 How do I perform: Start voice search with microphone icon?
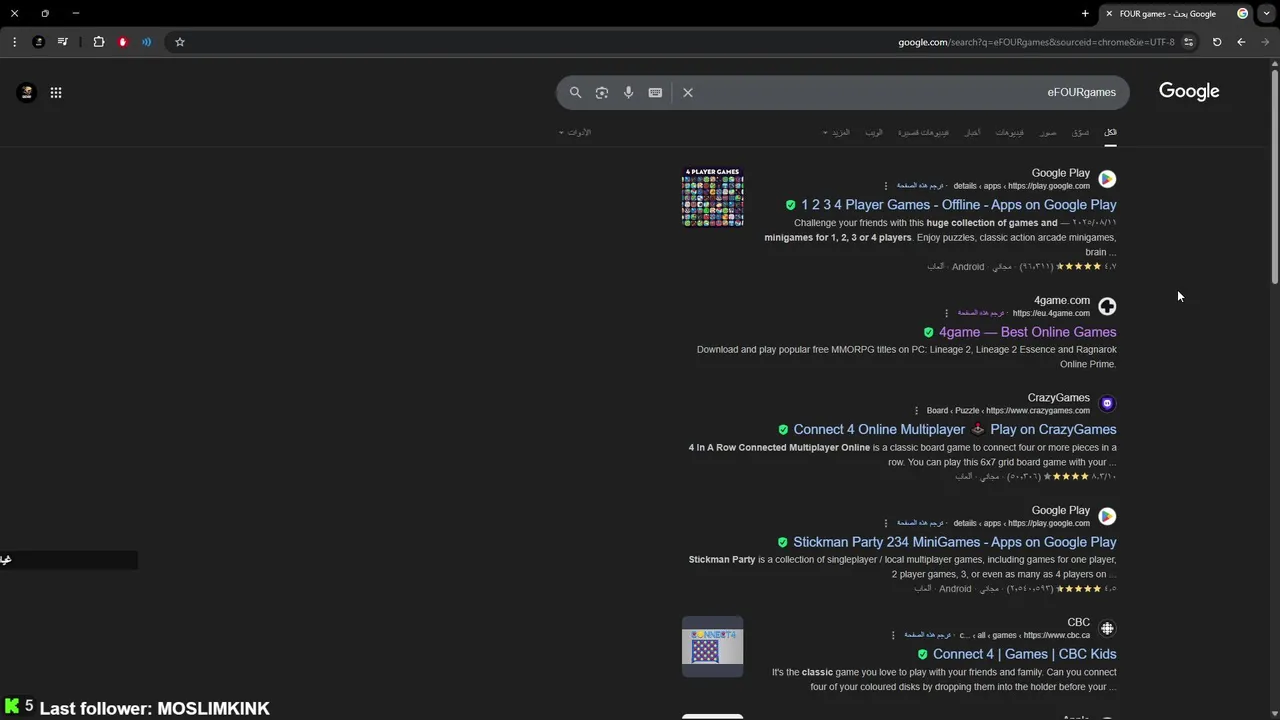click(x=628, y=92)
